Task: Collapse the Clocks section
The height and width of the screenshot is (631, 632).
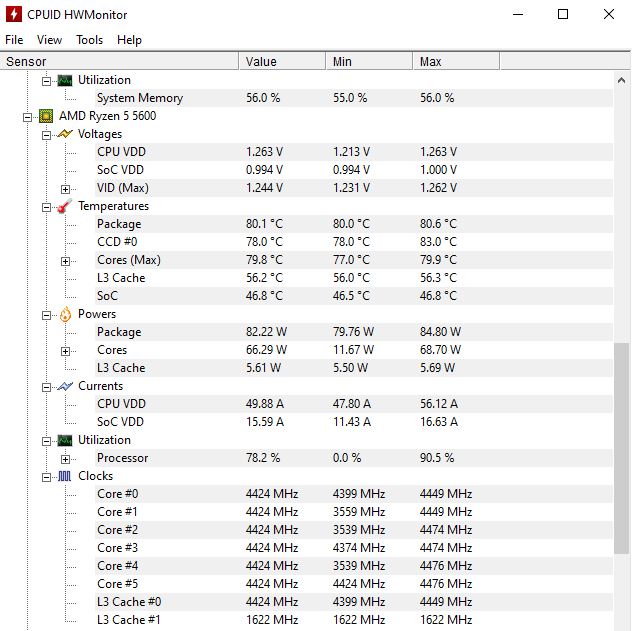Action: (46, 477)
